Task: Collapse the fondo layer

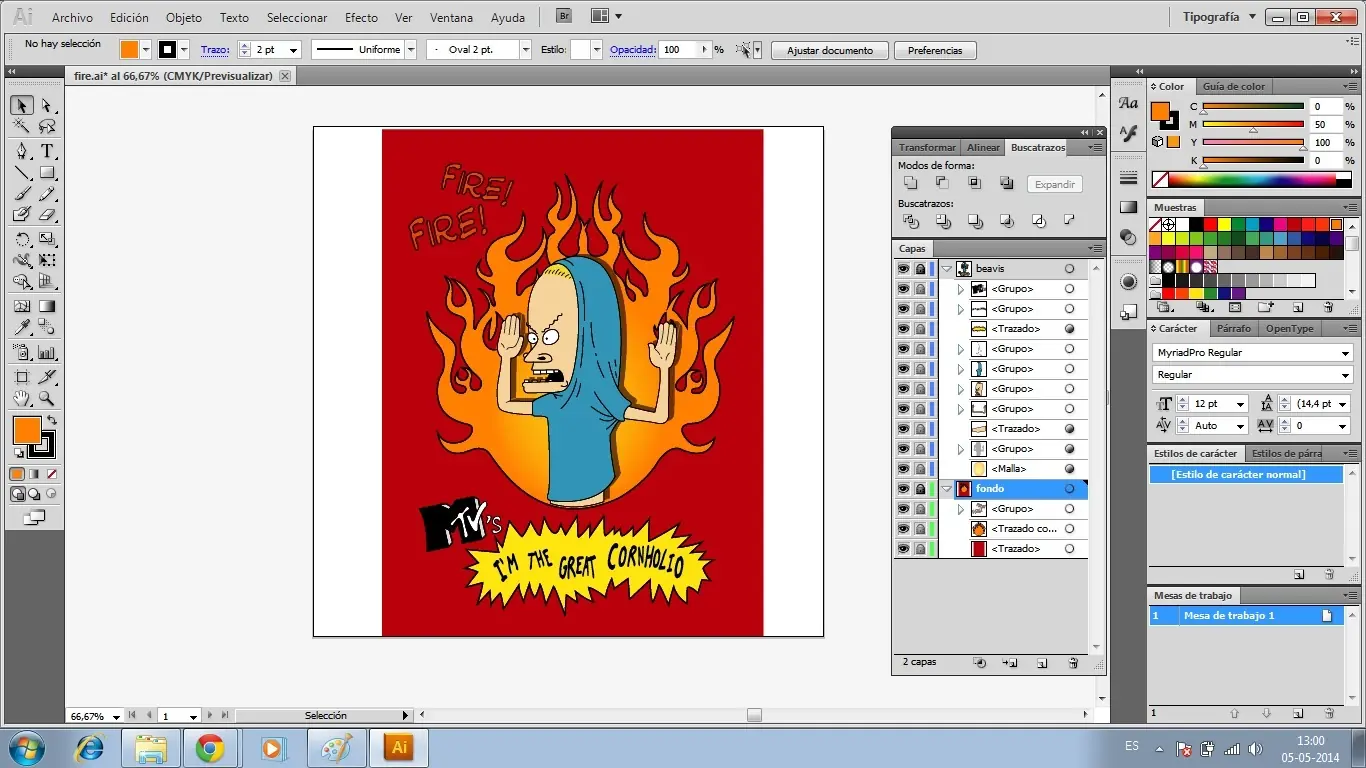Action: coord(946,489)
